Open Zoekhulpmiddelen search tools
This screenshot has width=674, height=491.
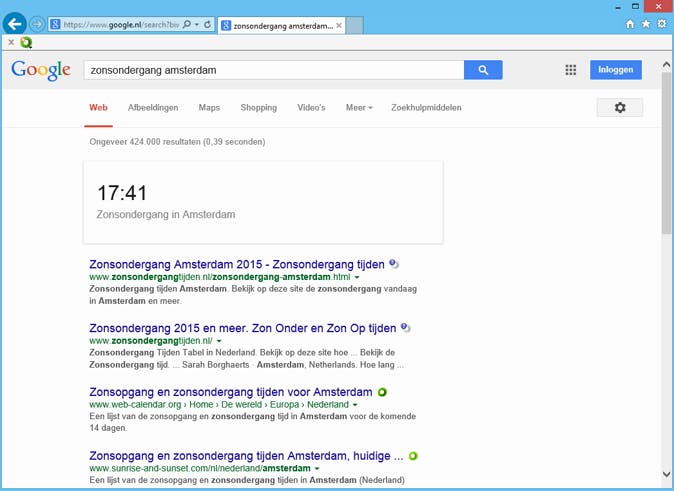(426, 107)
